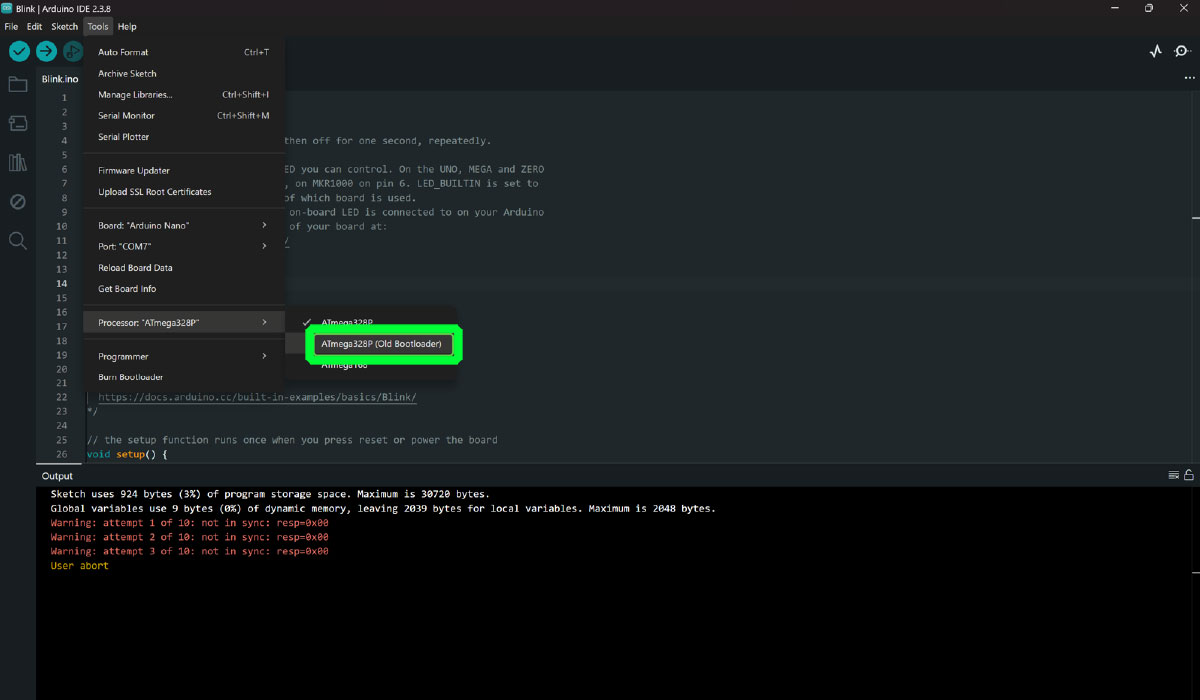Open the Debug sidebar icon
Screen dimensions: 1200x700
pyautogui.click(x=18, y=201)
